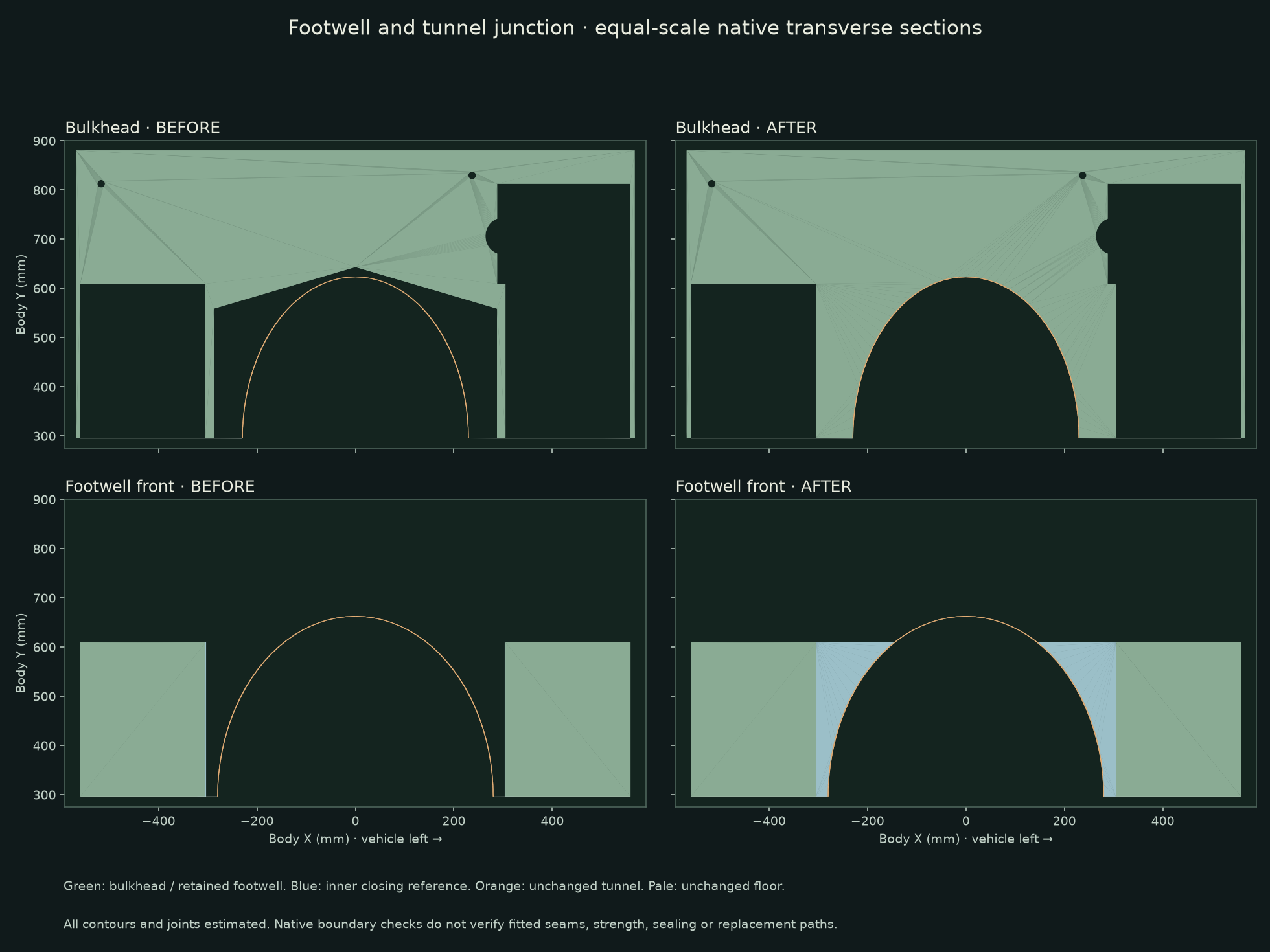Viewport: 1270px width, 952px height.
Task: Click the "Body Y (mm)" label beside Footwell front BEFORE
Action: [21, 653]
